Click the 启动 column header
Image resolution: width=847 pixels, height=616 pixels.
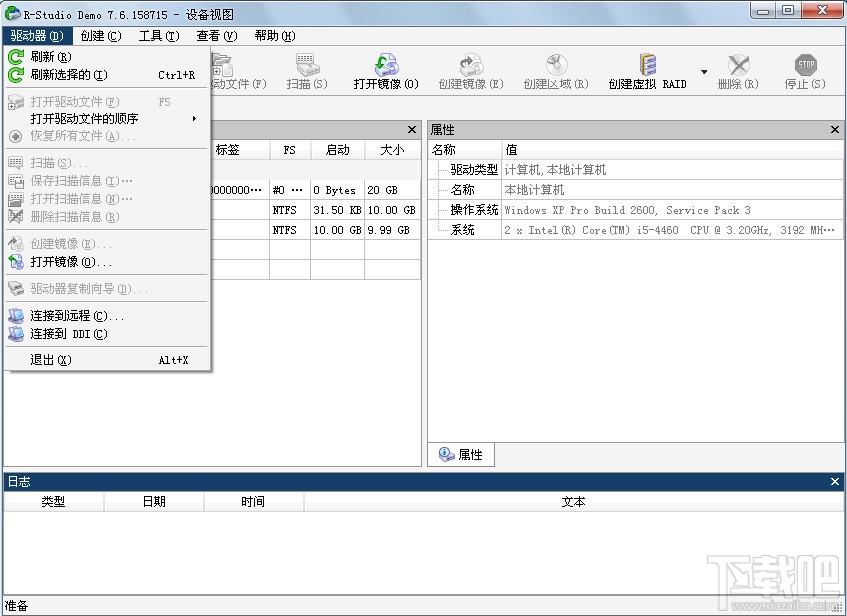click(338, 150)
